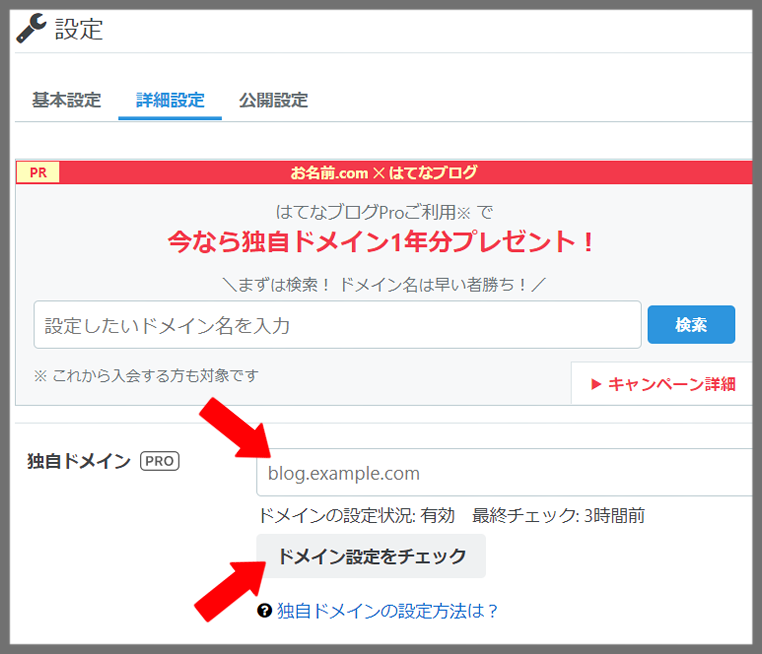Click the blue 検索 button
The width and height of the screenshot is (762, 654).
coord(691,325)
